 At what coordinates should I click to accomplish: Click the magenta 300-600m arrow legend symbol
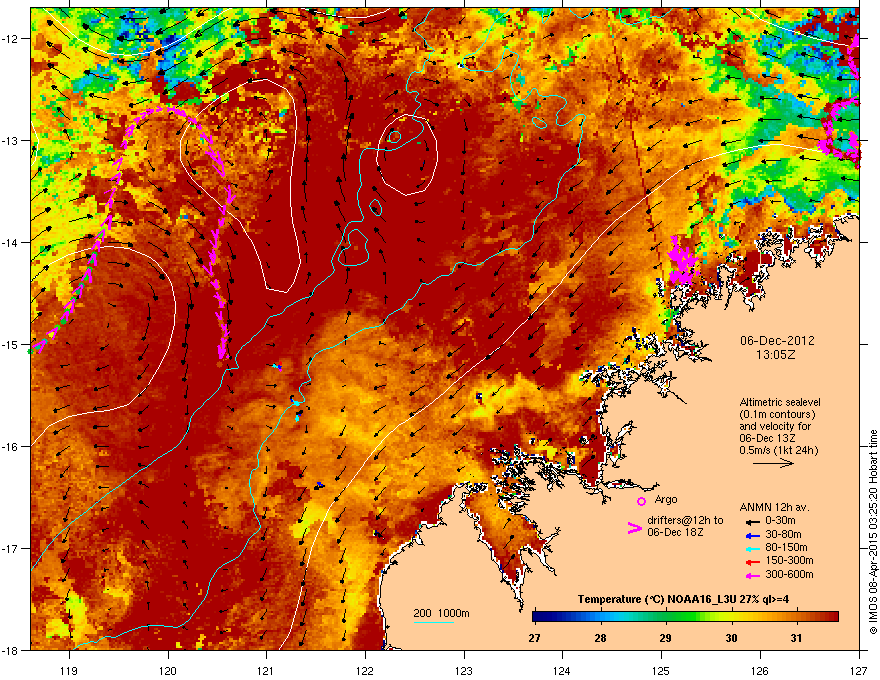pos(752,575)
